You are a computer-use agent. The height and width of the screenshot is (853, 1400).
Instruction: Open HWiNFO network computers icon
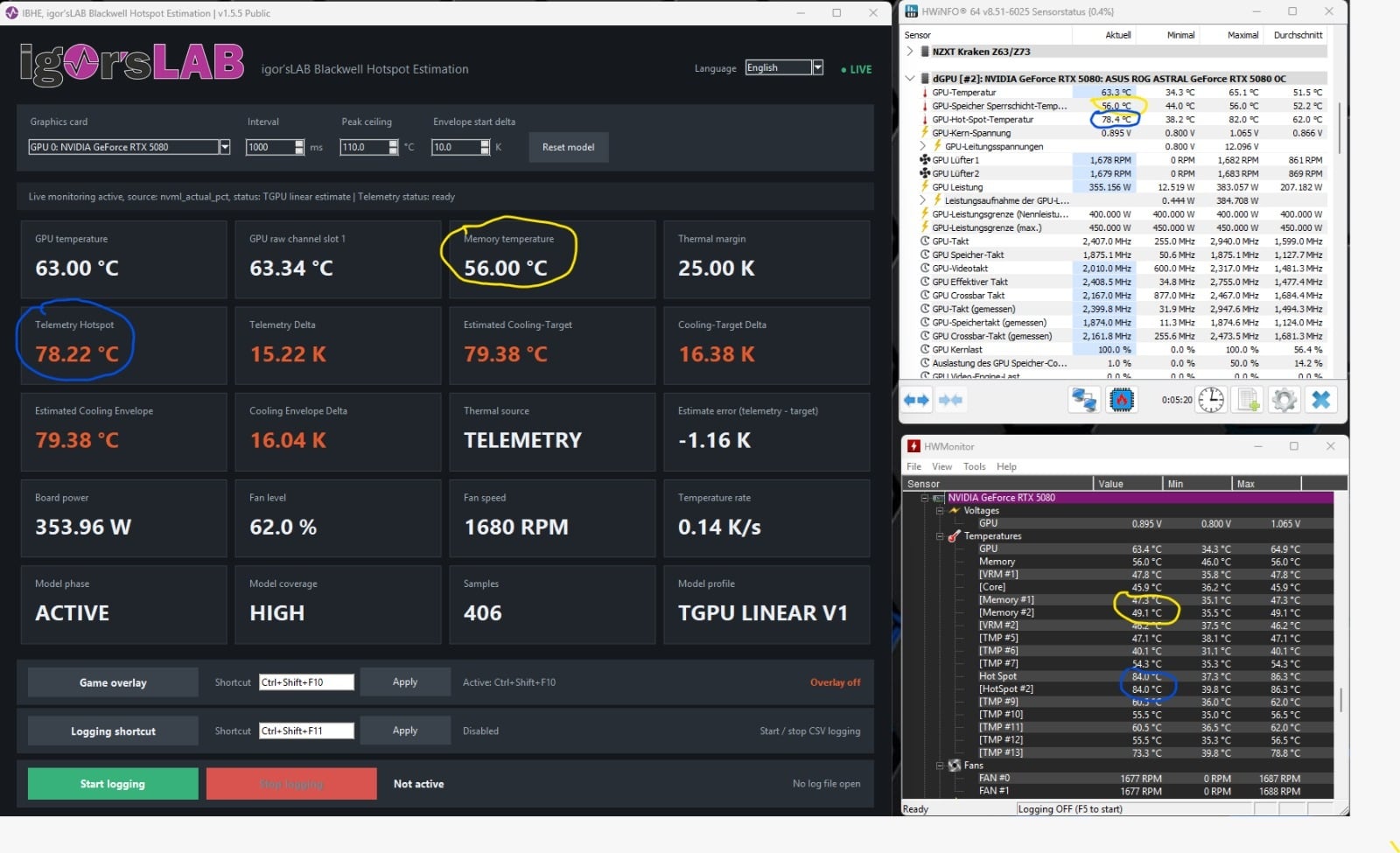(1084, 400)
